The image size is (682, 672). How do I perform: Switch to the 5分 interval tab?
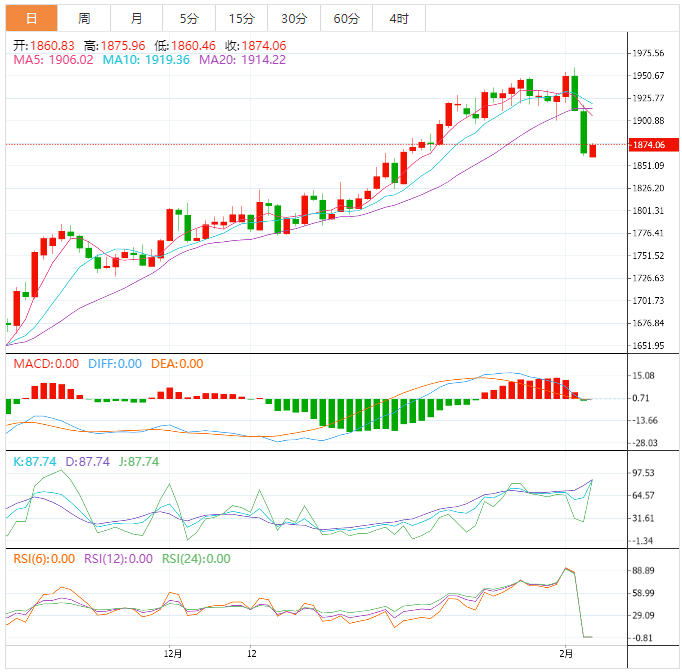point(188,18)
